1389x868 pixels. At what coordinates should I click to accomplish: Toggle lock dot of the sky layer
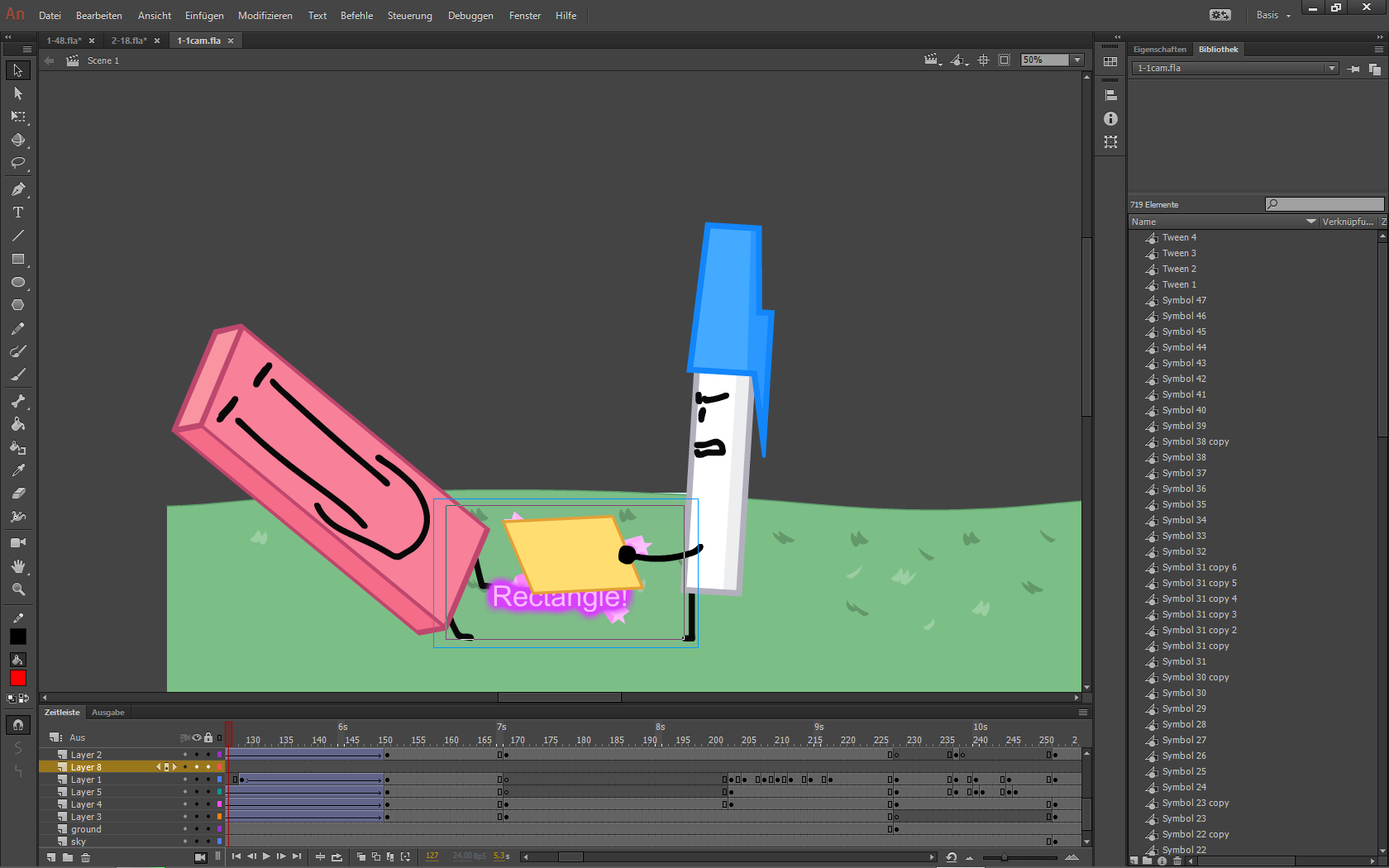tap(208, 842)
